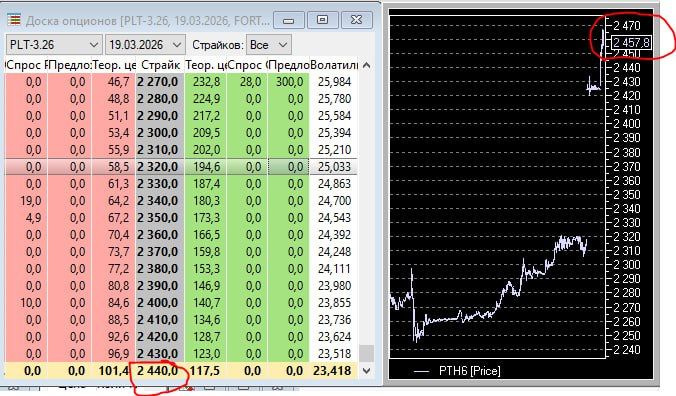
Task: Minimize the options board window
Action: 289,20
